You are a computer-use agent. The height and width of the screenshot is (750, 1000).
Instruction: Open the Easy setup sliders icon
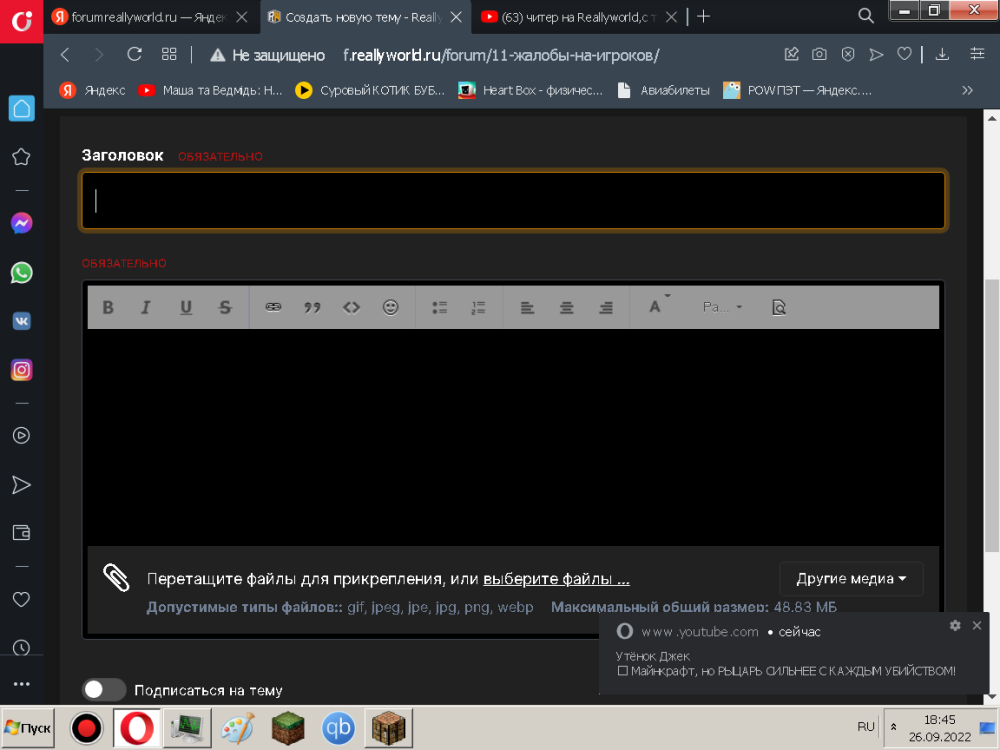pyautogui.click(x=977, y=55)
